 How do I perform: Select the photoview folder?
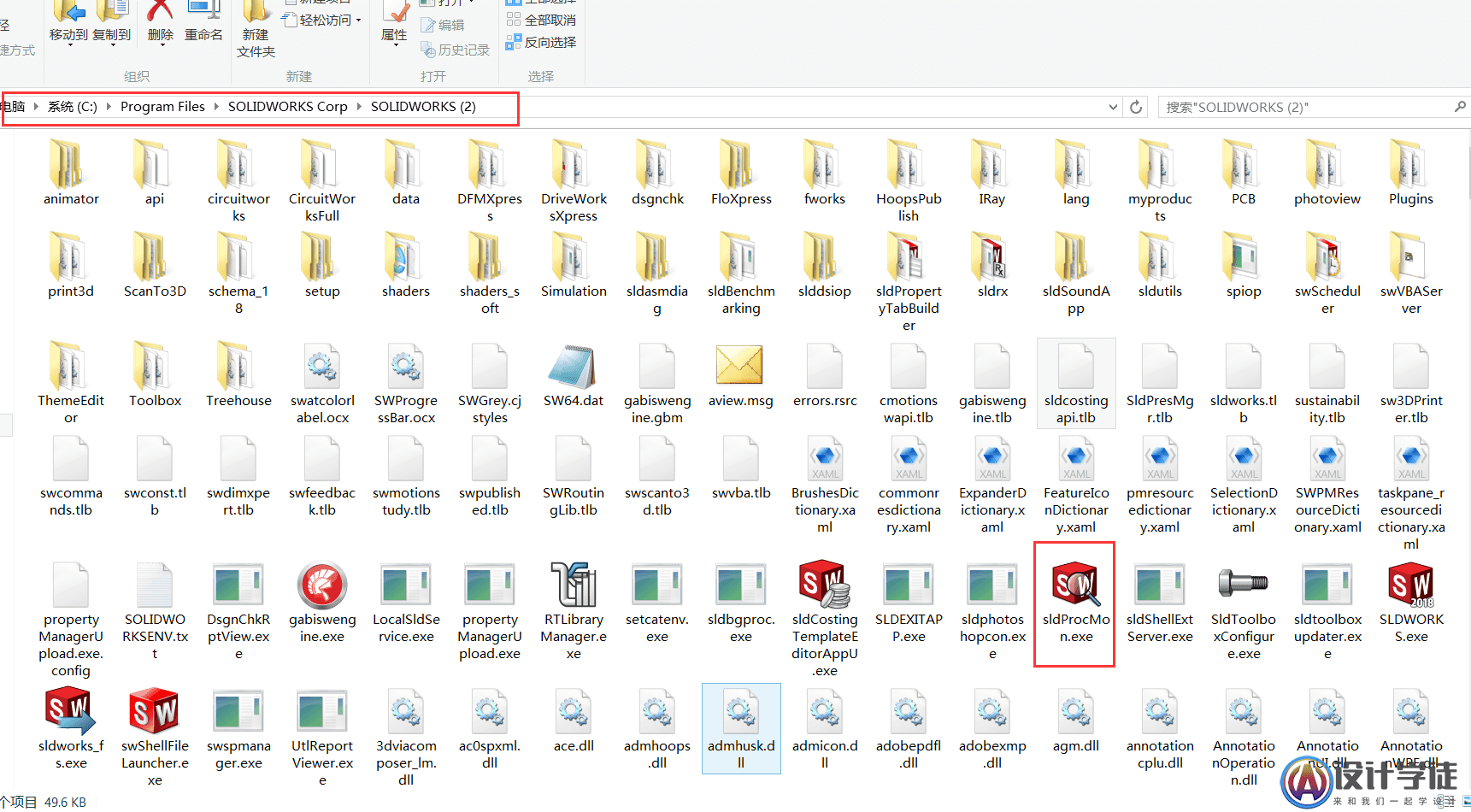[x=1327, y=174]
